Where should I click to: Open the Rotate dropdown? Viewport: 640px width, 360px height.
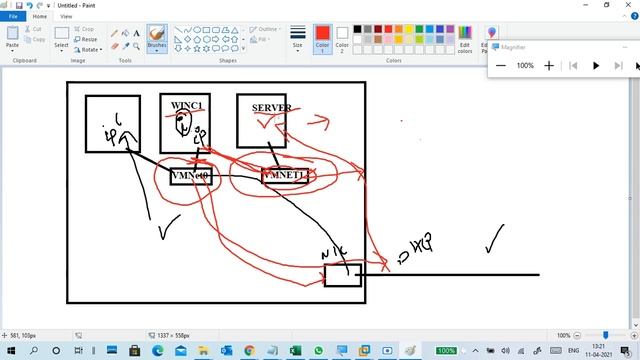pos(88,49)
